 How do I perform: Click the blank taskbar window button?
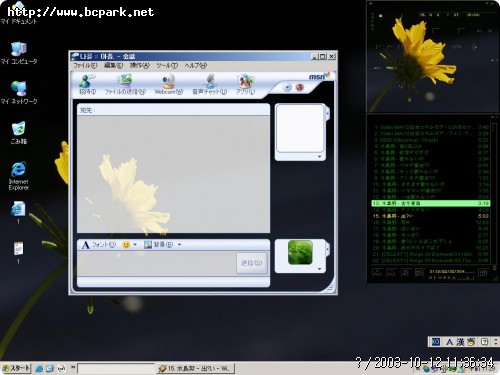(117, 369)
